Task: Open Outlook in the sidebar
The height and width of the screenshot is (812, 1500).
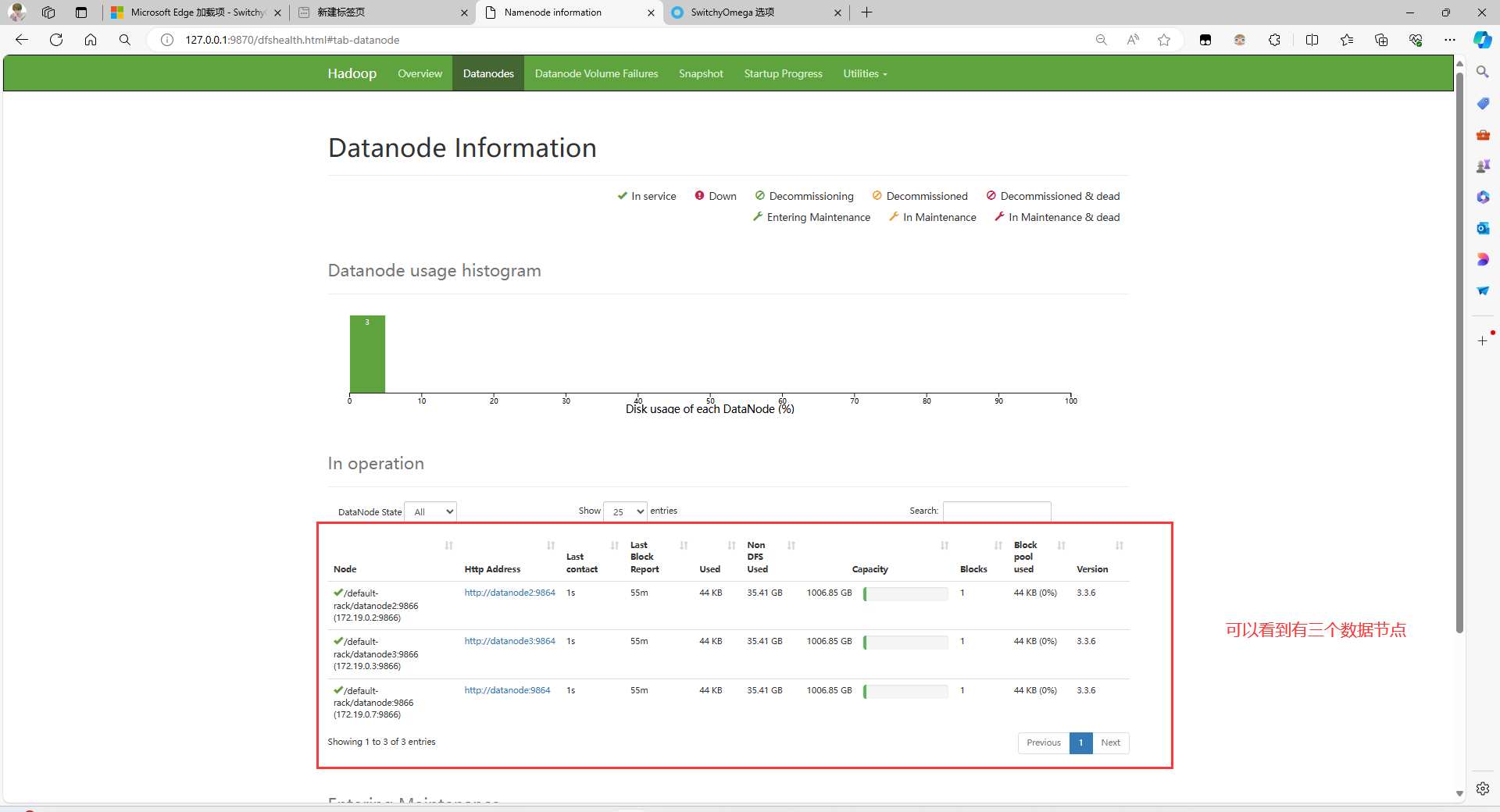Action: click(x=1483, y=228)
